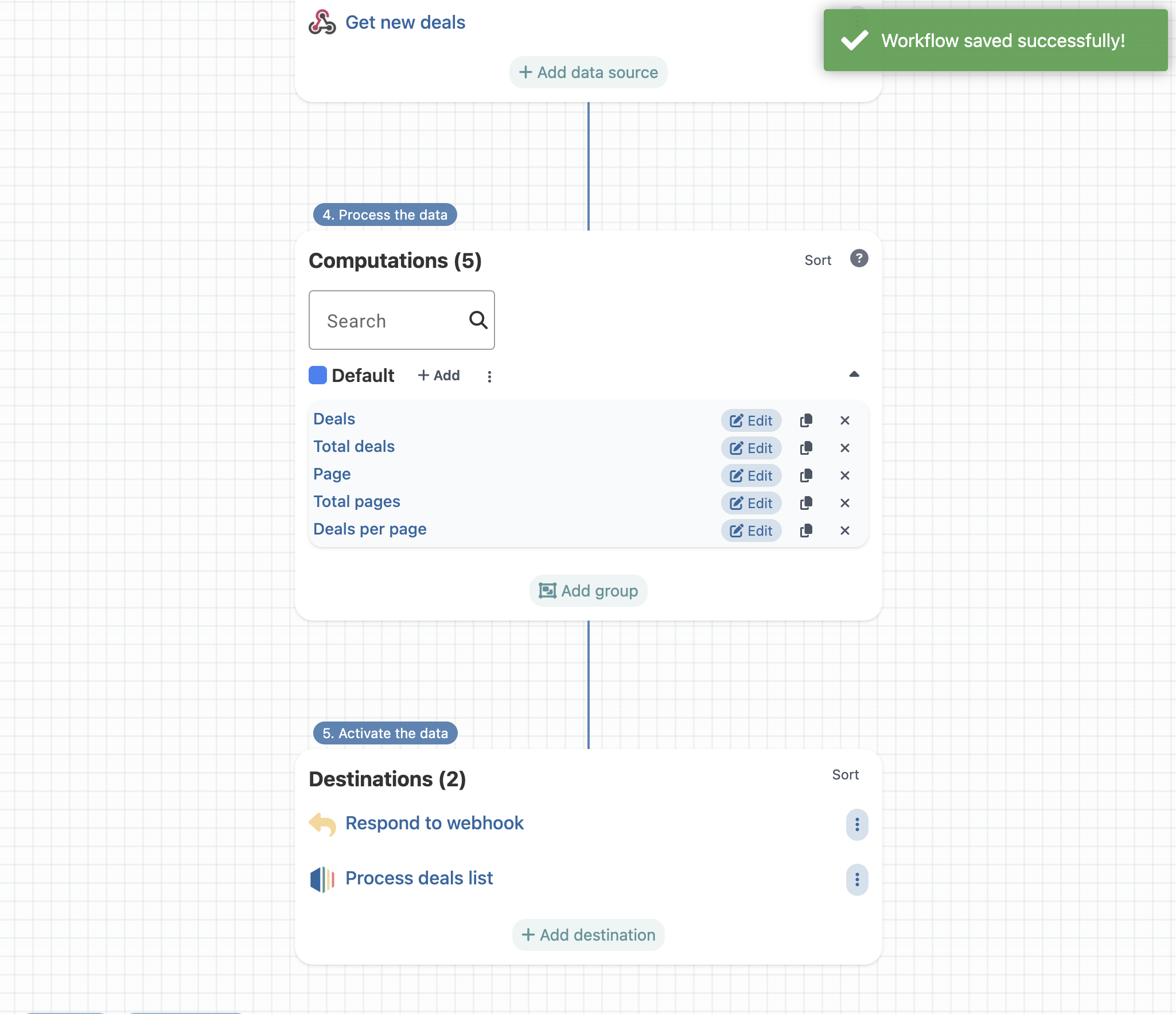
Task: Open the Deals per page link
Action: click(369, 529)
